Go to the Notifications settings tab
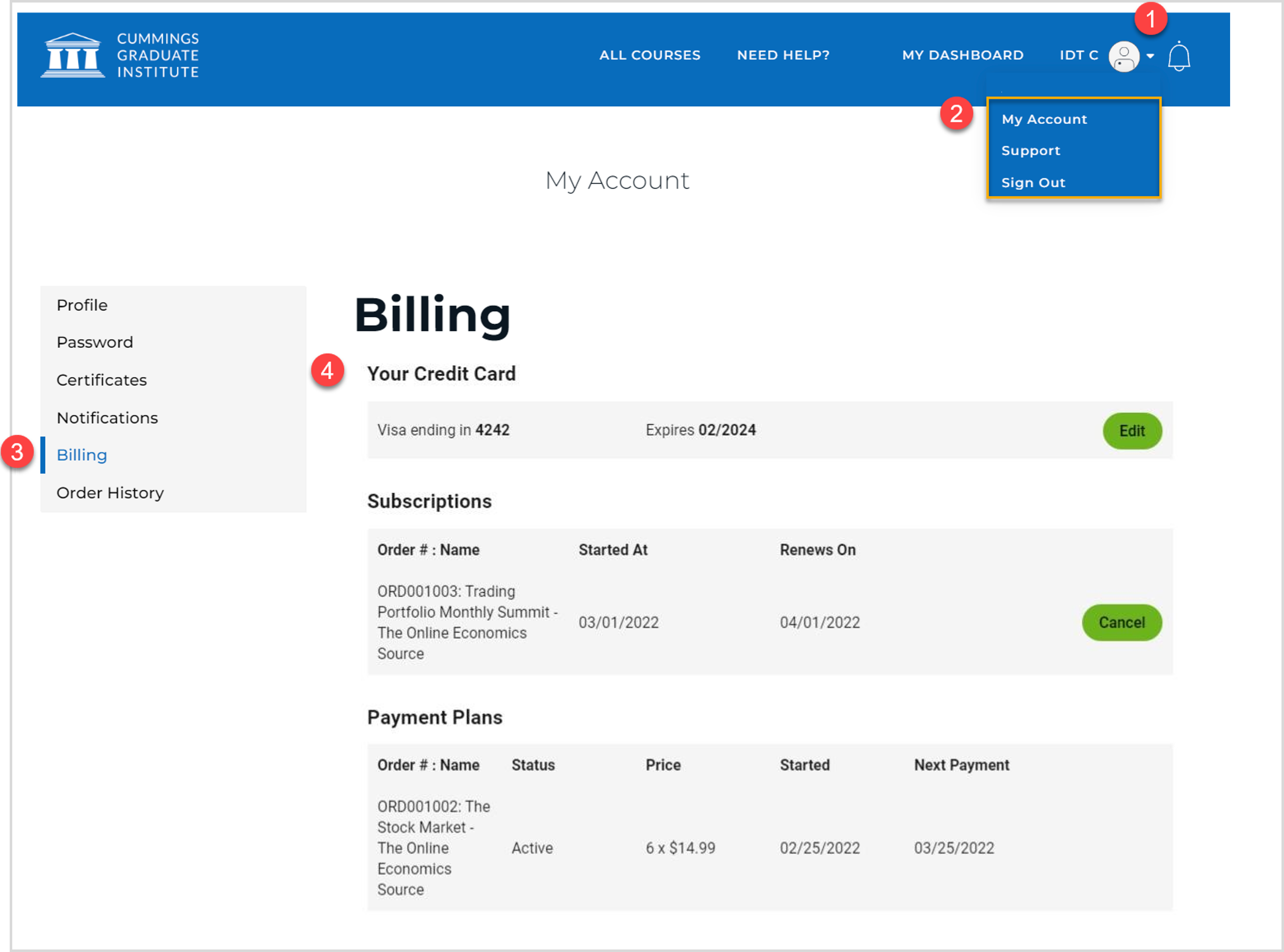This screenshot has width=1284, height=952. pos(107,418)
